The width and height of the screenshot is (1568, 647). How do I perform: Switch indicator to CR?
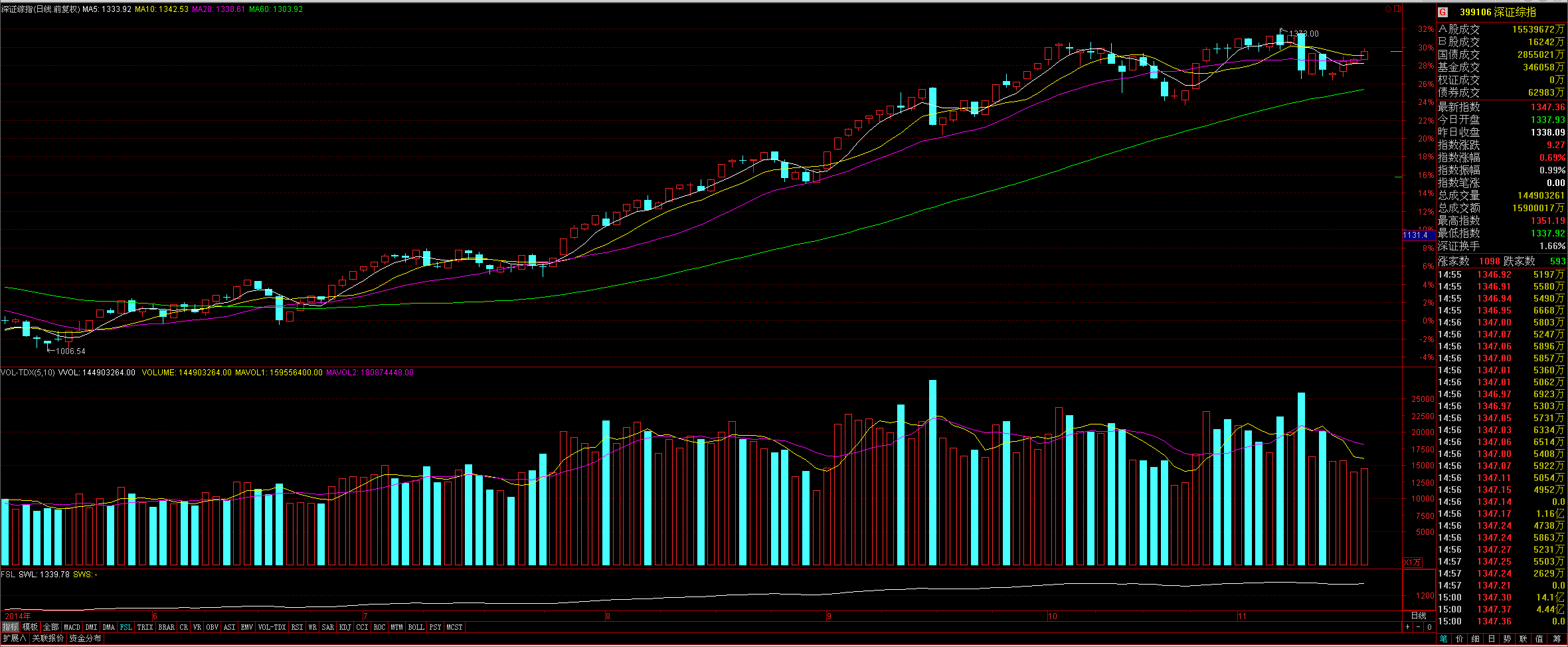coord(184,627)
